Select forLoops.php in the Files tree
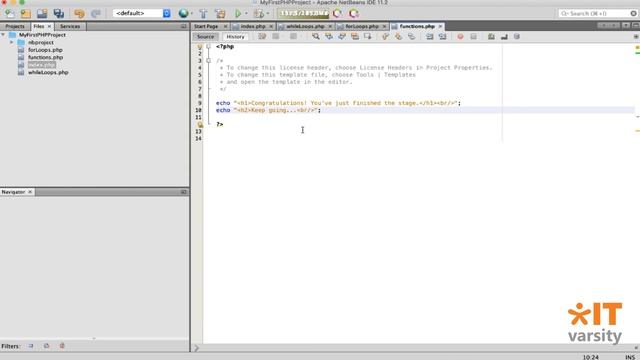640x360 pixels. pos(45,50)
